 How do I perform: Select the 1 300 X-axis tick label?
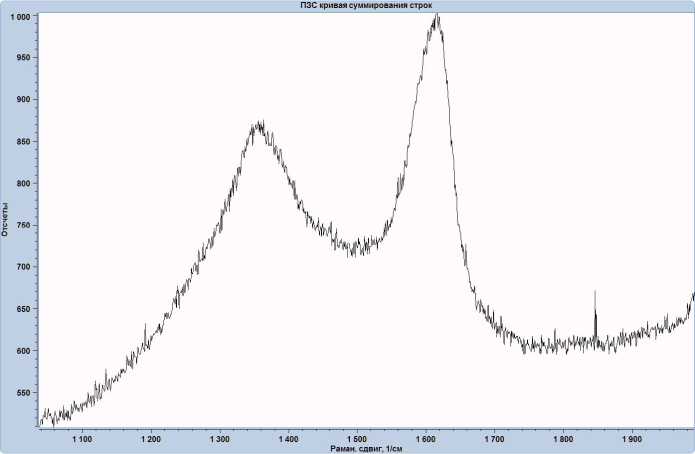220,438
